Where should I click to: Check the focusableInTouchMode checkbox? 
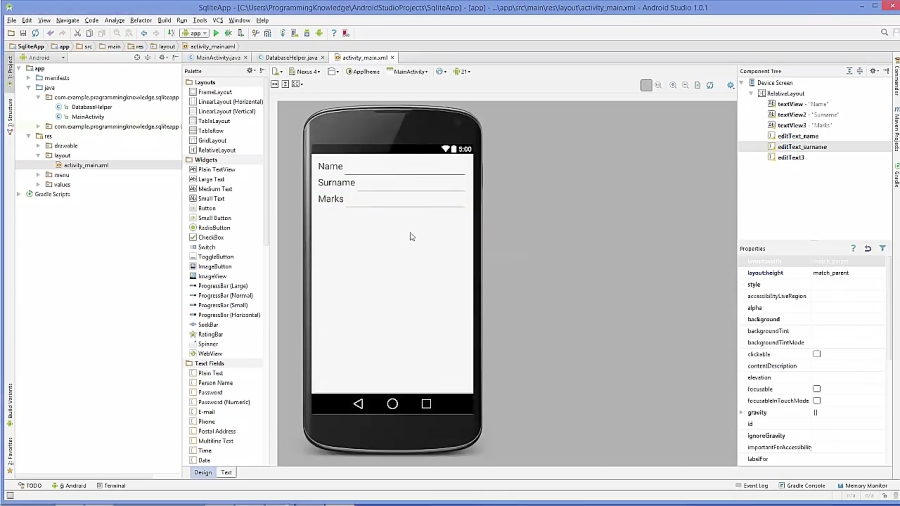tap(816, 400)
